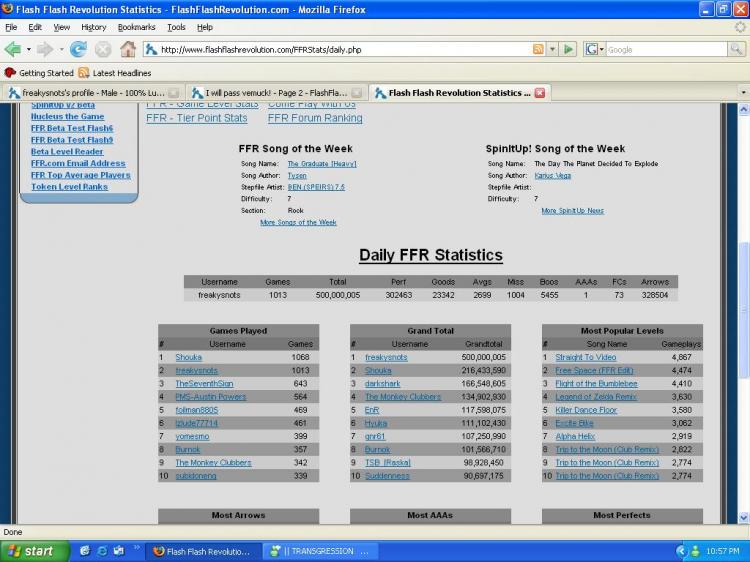Open the File menu

click(x=11, y=27)
